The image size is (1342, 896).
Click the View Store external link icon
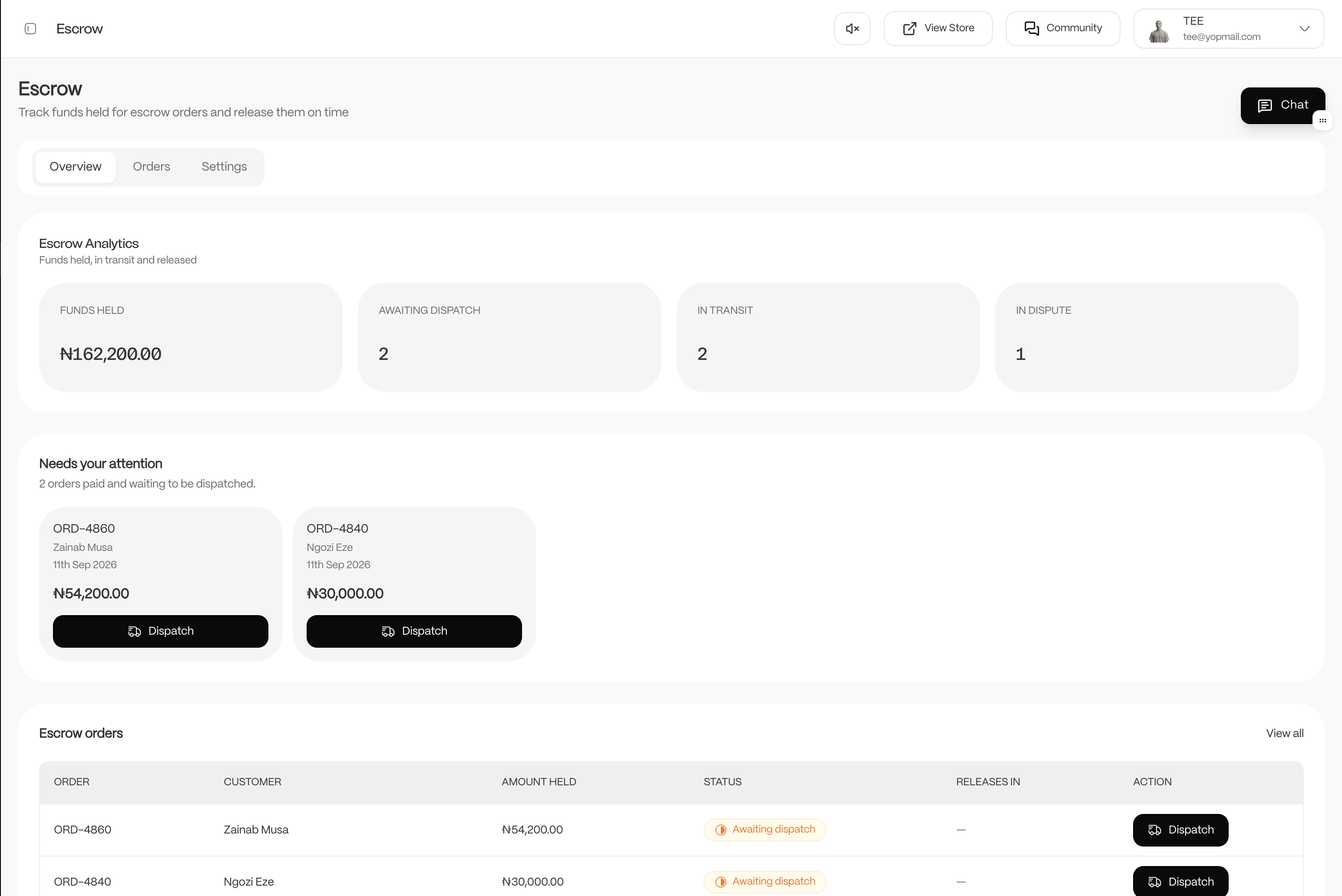(x=909, y=29)
